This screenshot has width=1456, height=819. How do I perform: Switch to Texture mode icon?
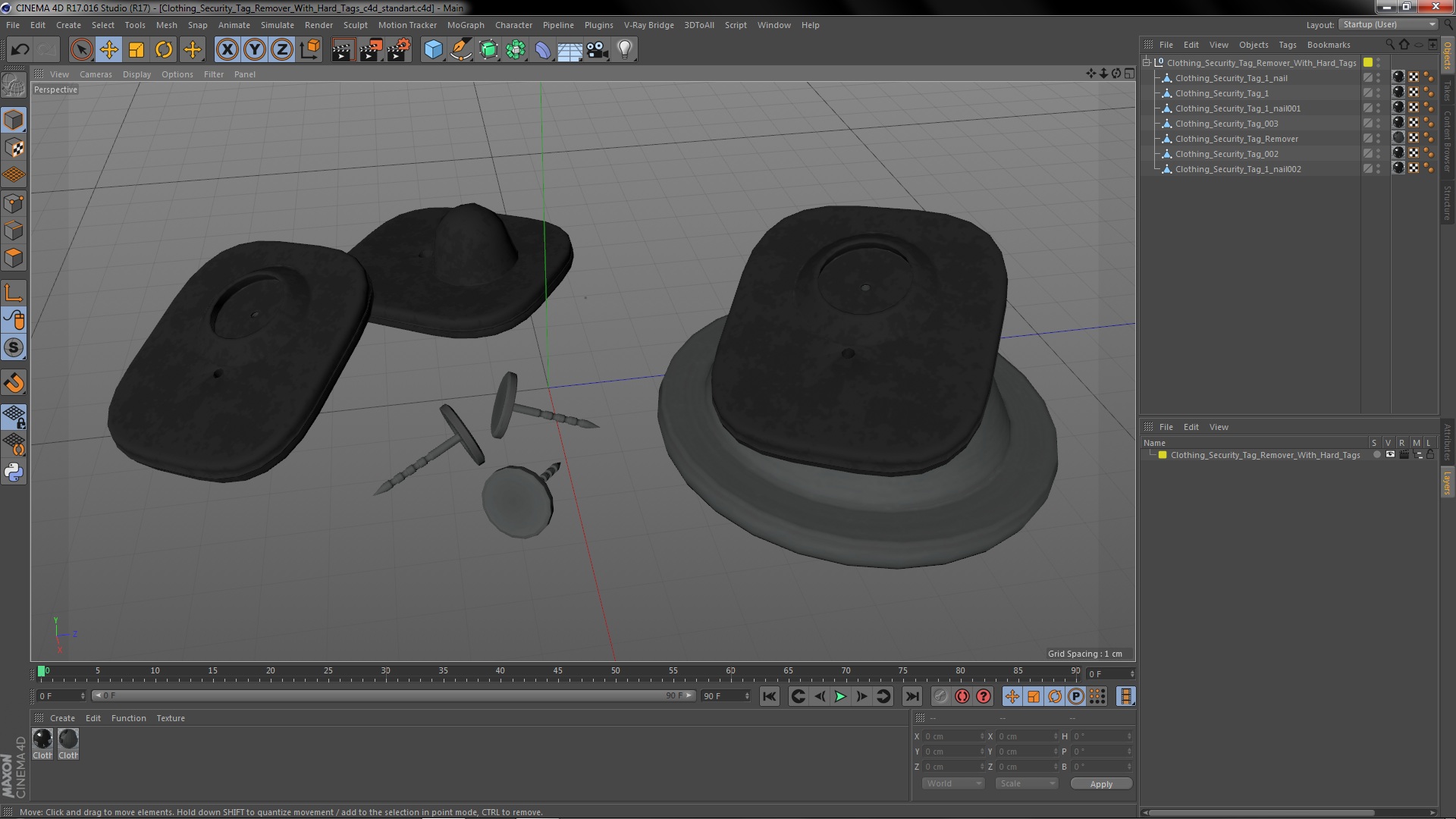14,148
